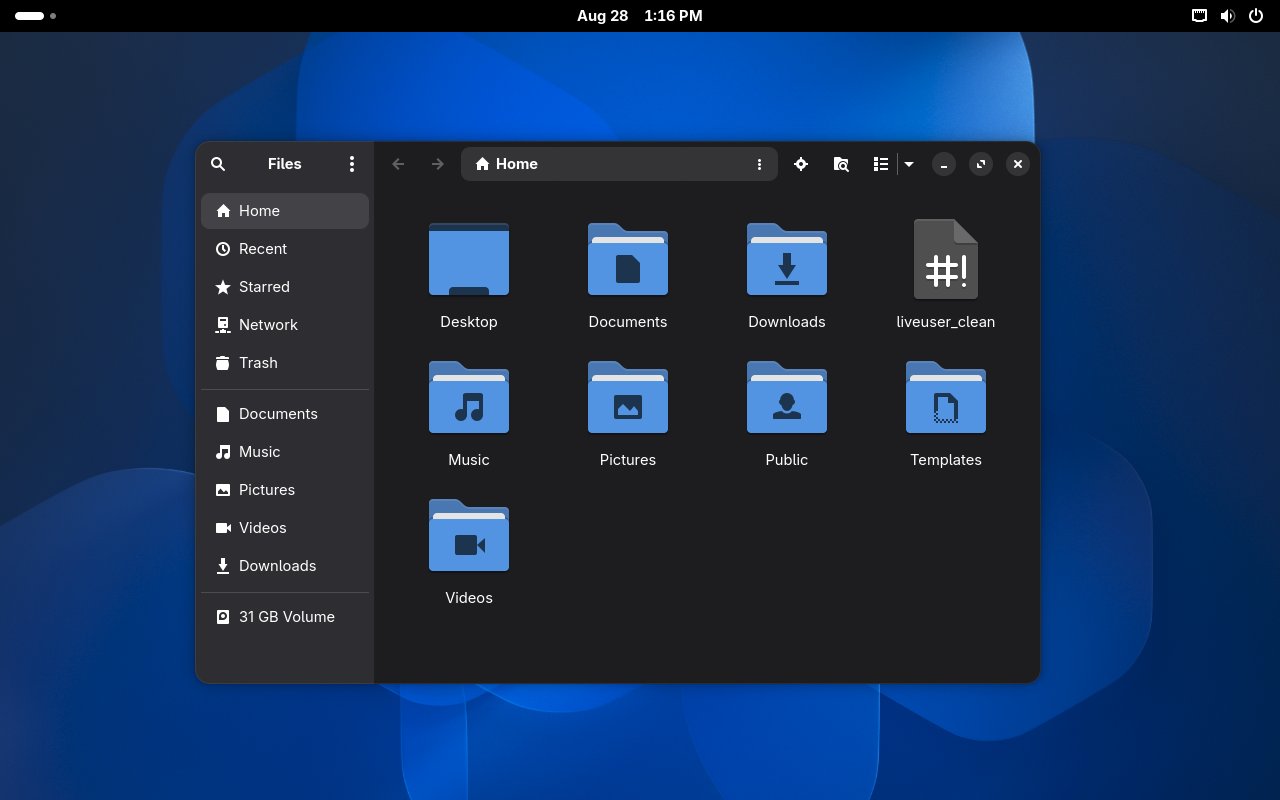Open the clock and calendar in top bar

pos(640,16)
